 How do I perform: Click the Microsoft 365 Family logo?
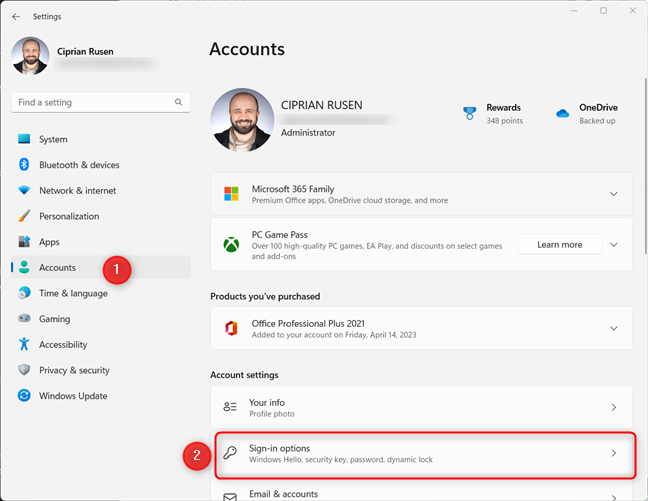[231, 194]
